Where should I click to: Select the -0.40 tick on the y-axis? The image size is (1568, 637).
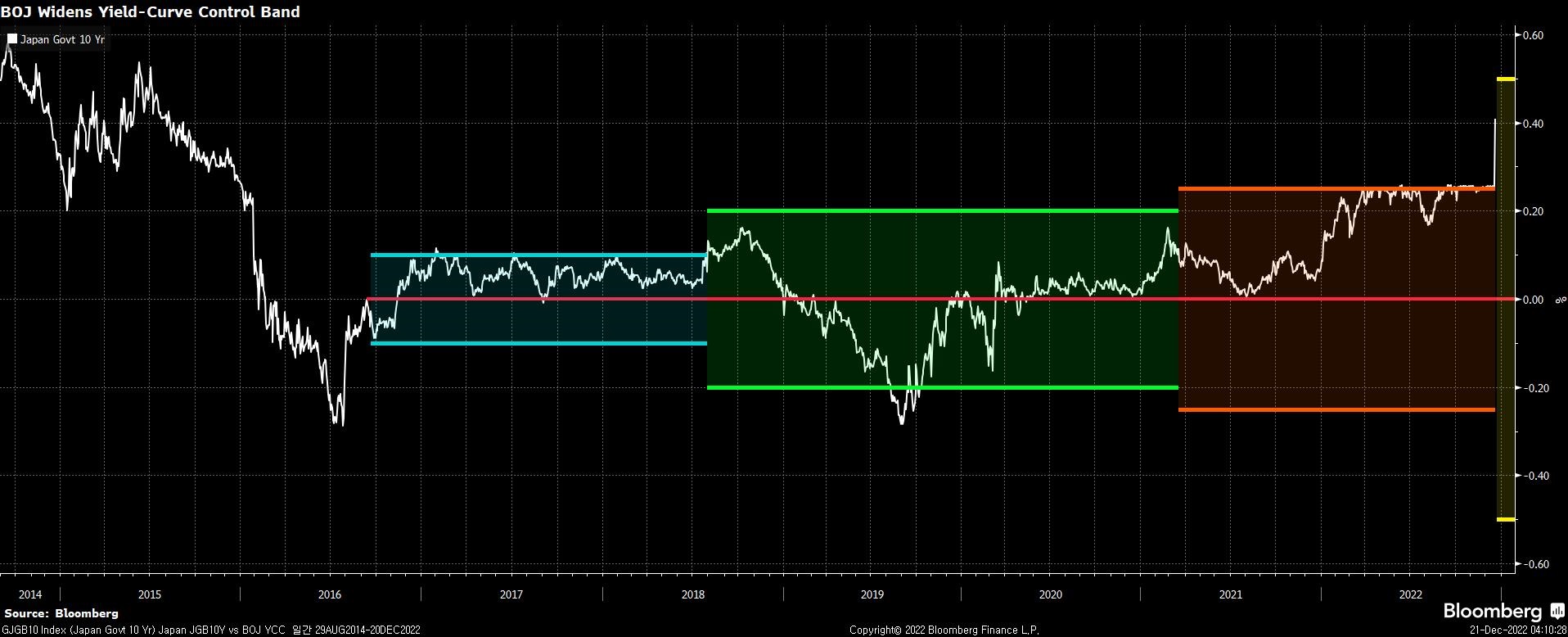coord(1532,476)
